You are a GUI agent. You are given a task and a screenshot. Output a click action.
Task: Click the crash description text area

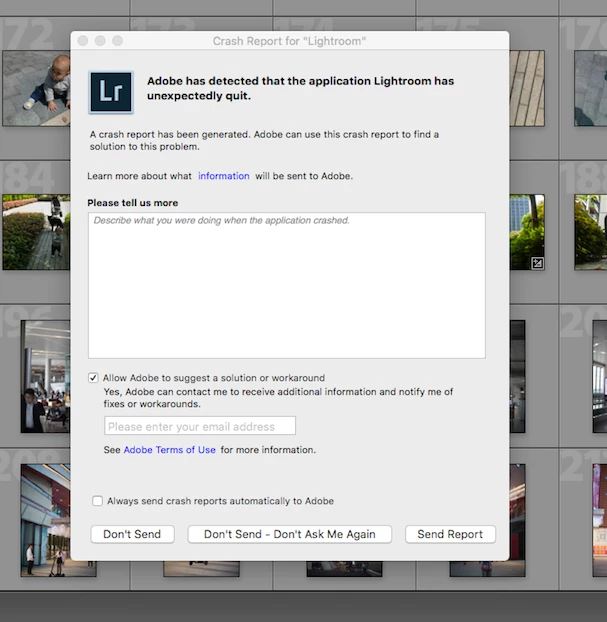tap(286, 285)
